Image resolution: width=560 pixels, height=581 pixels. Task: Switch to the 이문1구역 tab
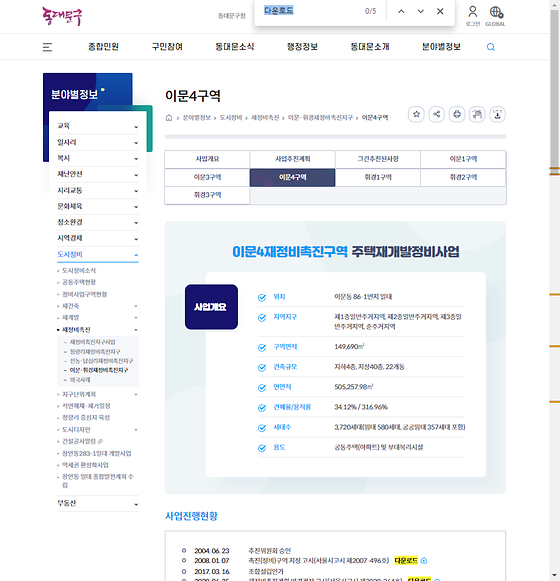click(463, 159)
